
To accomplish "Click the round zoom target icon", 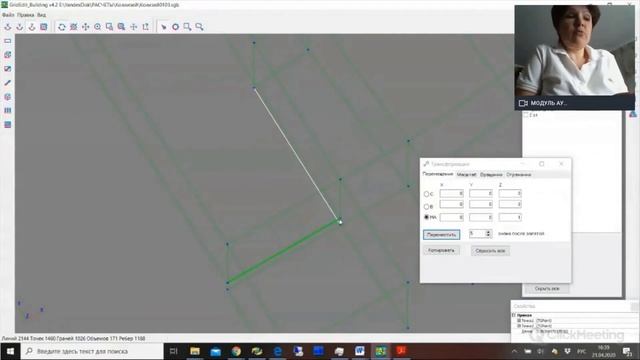I will tap(98, 27).
